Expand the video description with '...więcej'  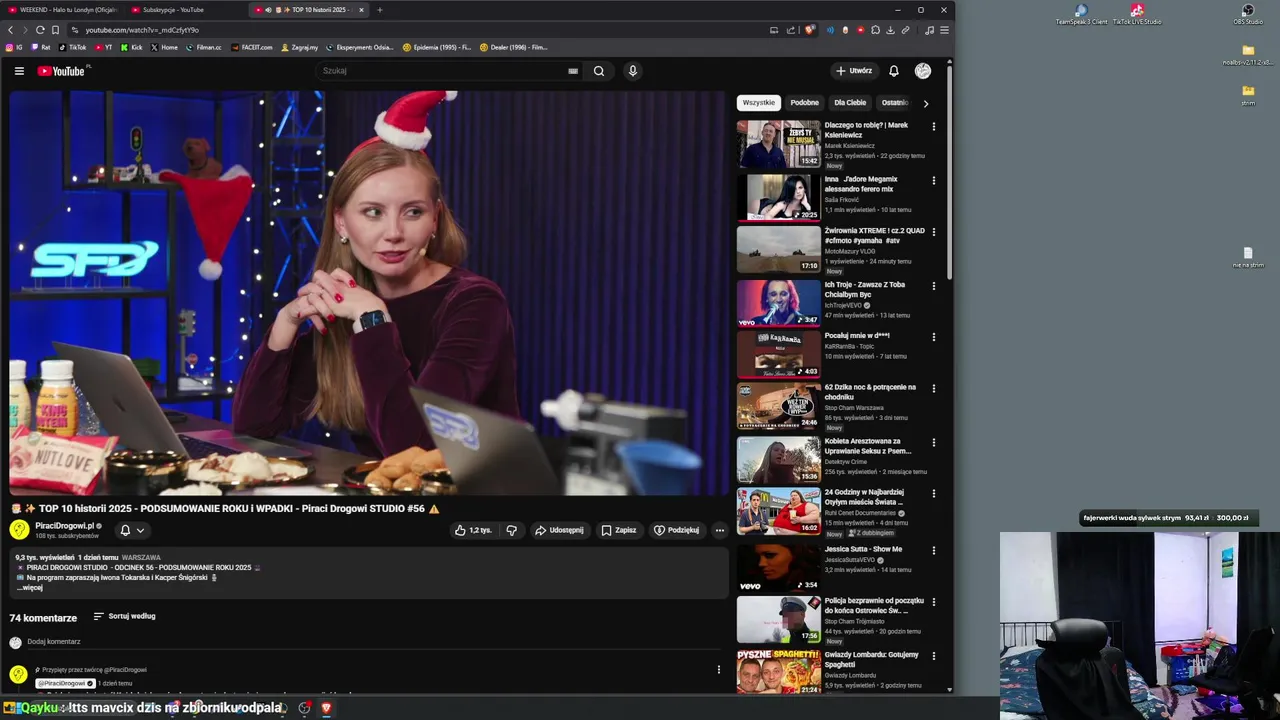coord(30,588)
